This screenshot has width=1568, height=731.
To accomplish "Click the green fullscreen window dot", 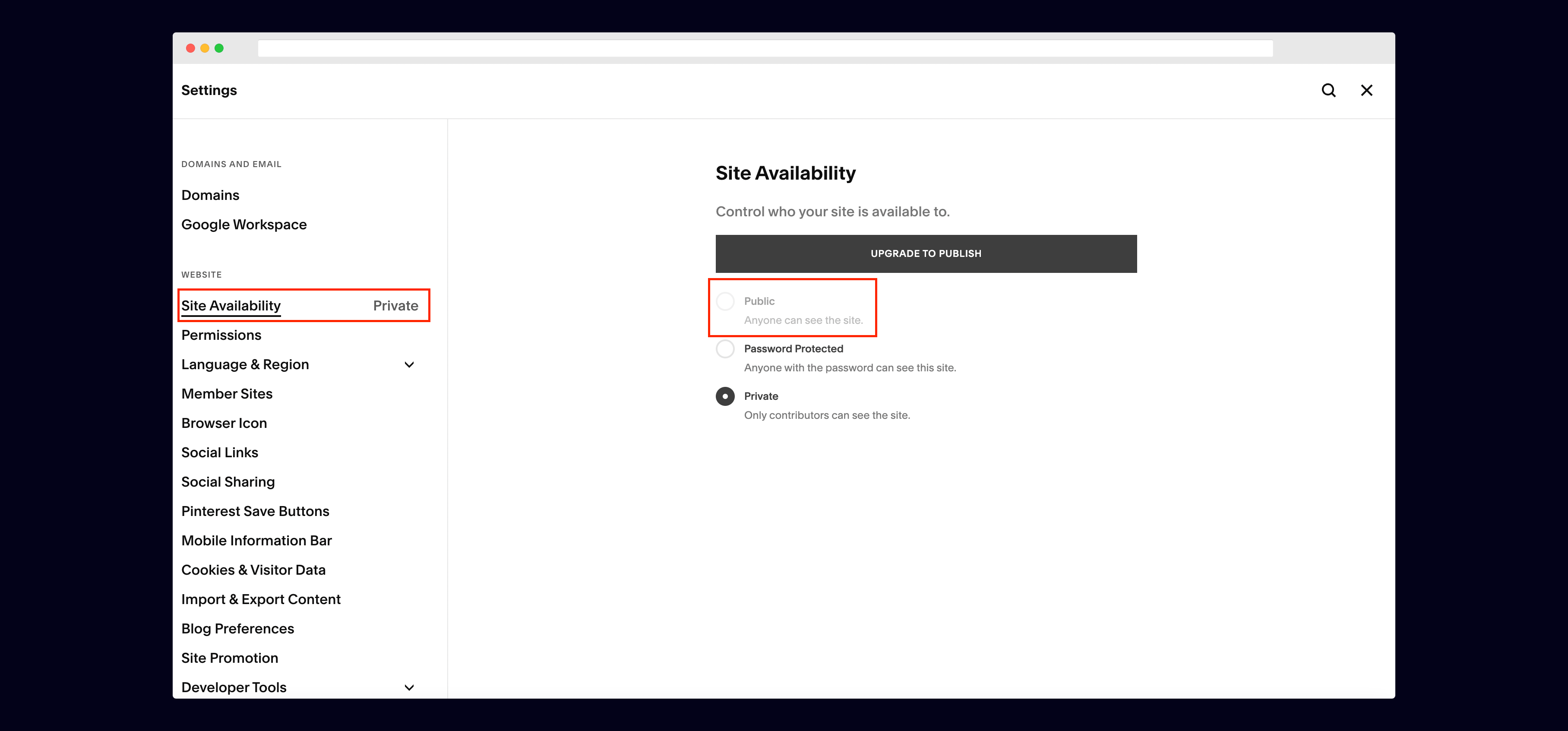I will 219,48.
